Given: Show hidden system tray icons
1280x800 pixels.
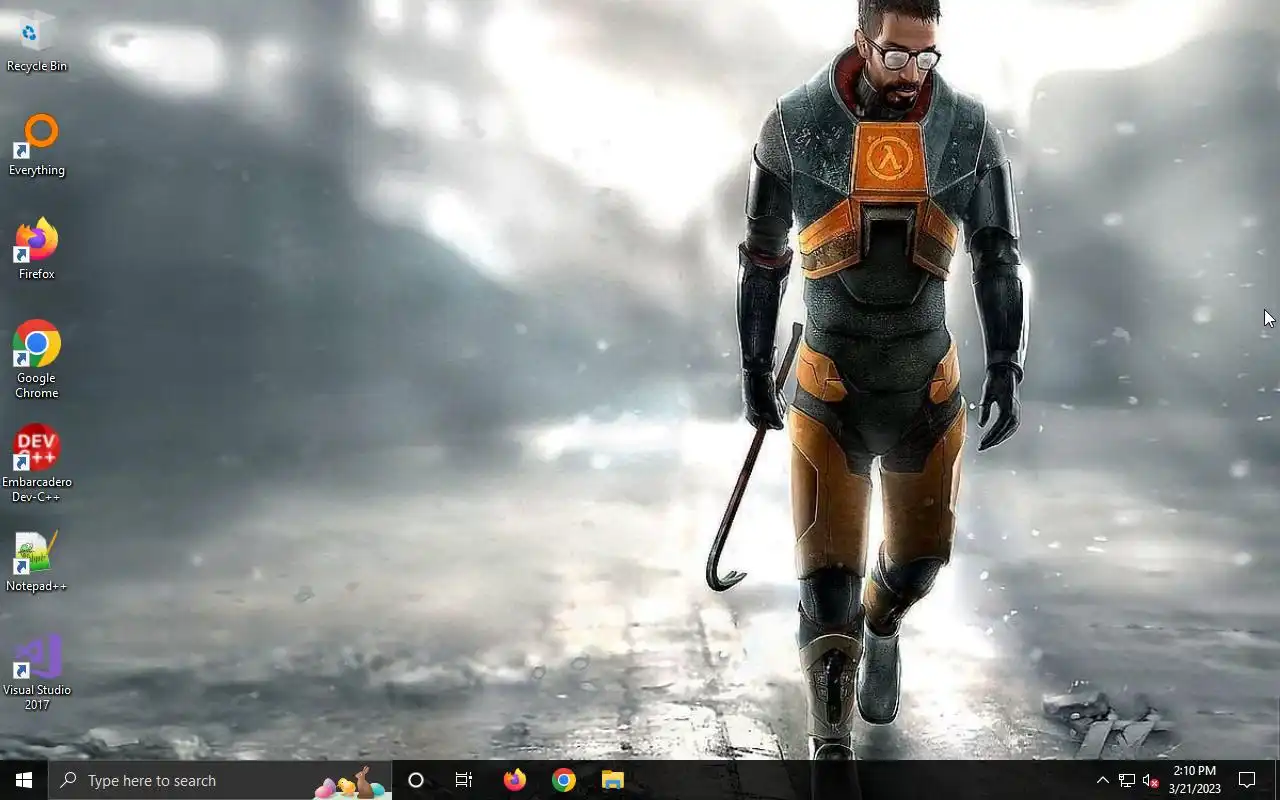Looking at the screenshot, I should 1103,780.
